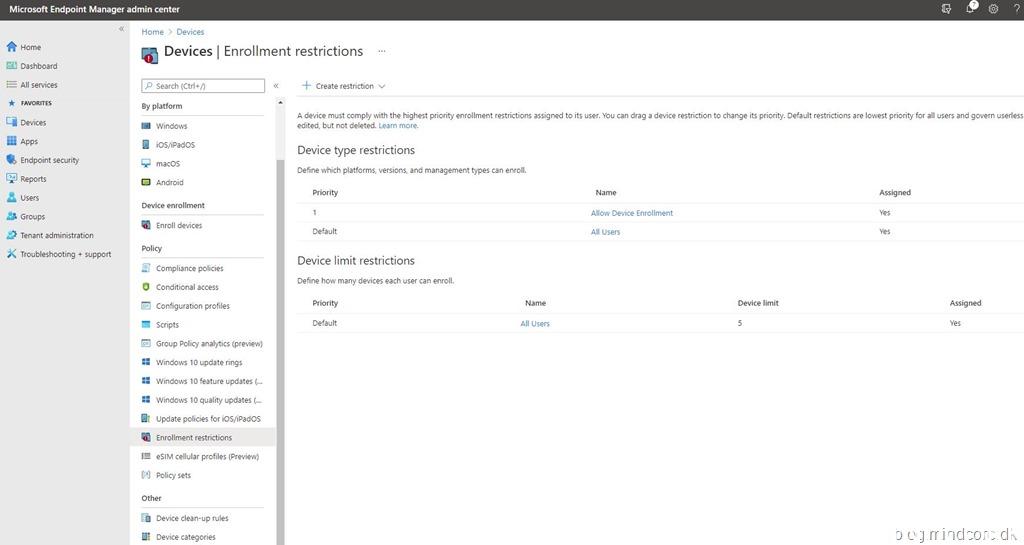The image size is (1024, 545).
Task: Open the Allow Device Enrollment restriction
Action: tap(631, 213)
